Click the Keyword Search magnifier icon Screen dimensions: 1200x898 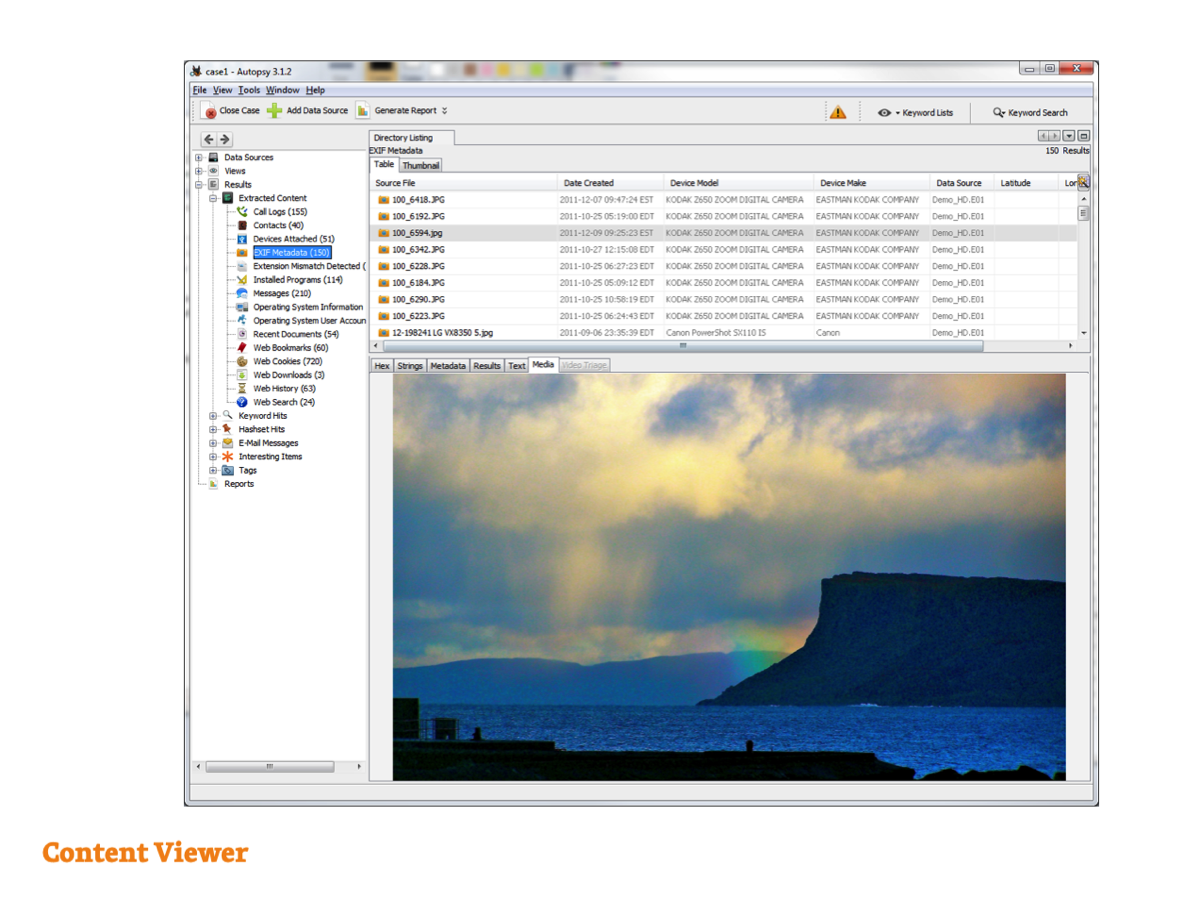999,113
